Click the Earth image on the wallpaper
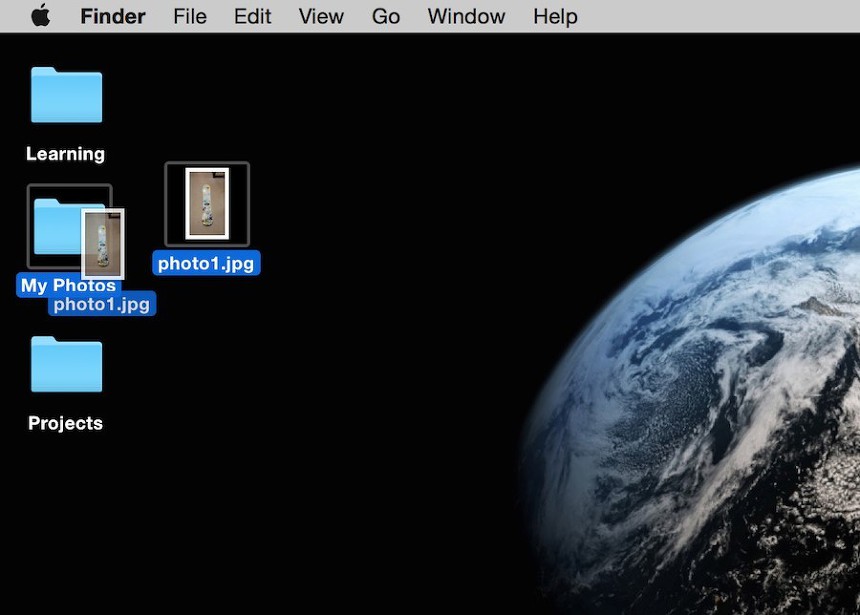This screenshot has width=860, height=615. [720, 400]
